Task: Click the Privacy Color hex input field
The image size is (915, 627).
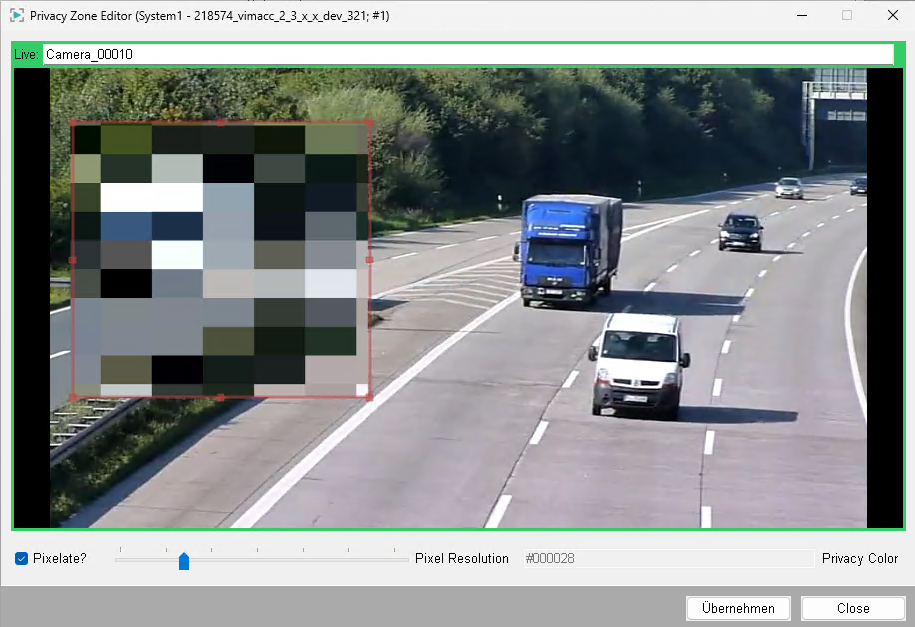Action: pos(668,559)
